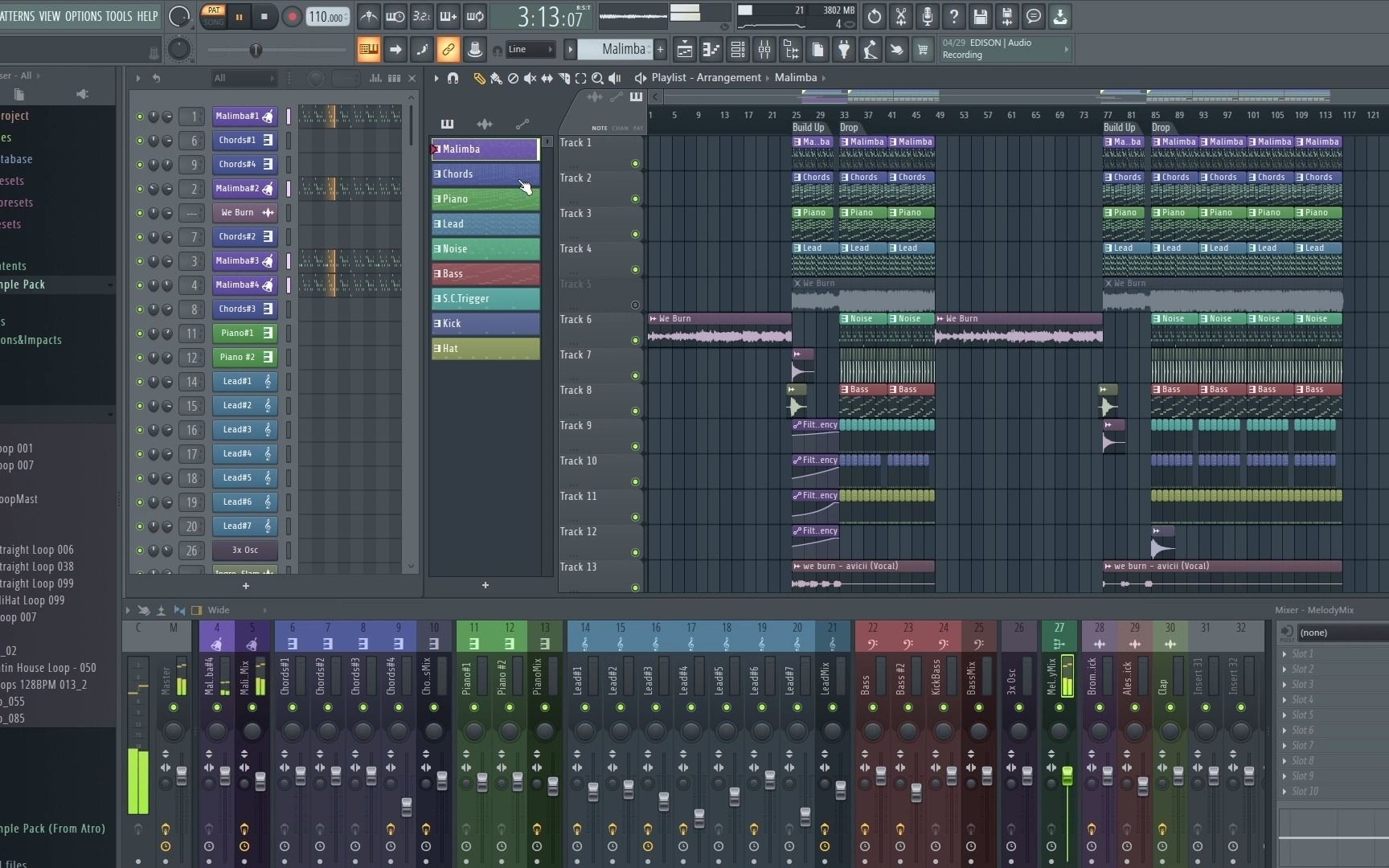Select the playlist Slice tool

[564, 78]
